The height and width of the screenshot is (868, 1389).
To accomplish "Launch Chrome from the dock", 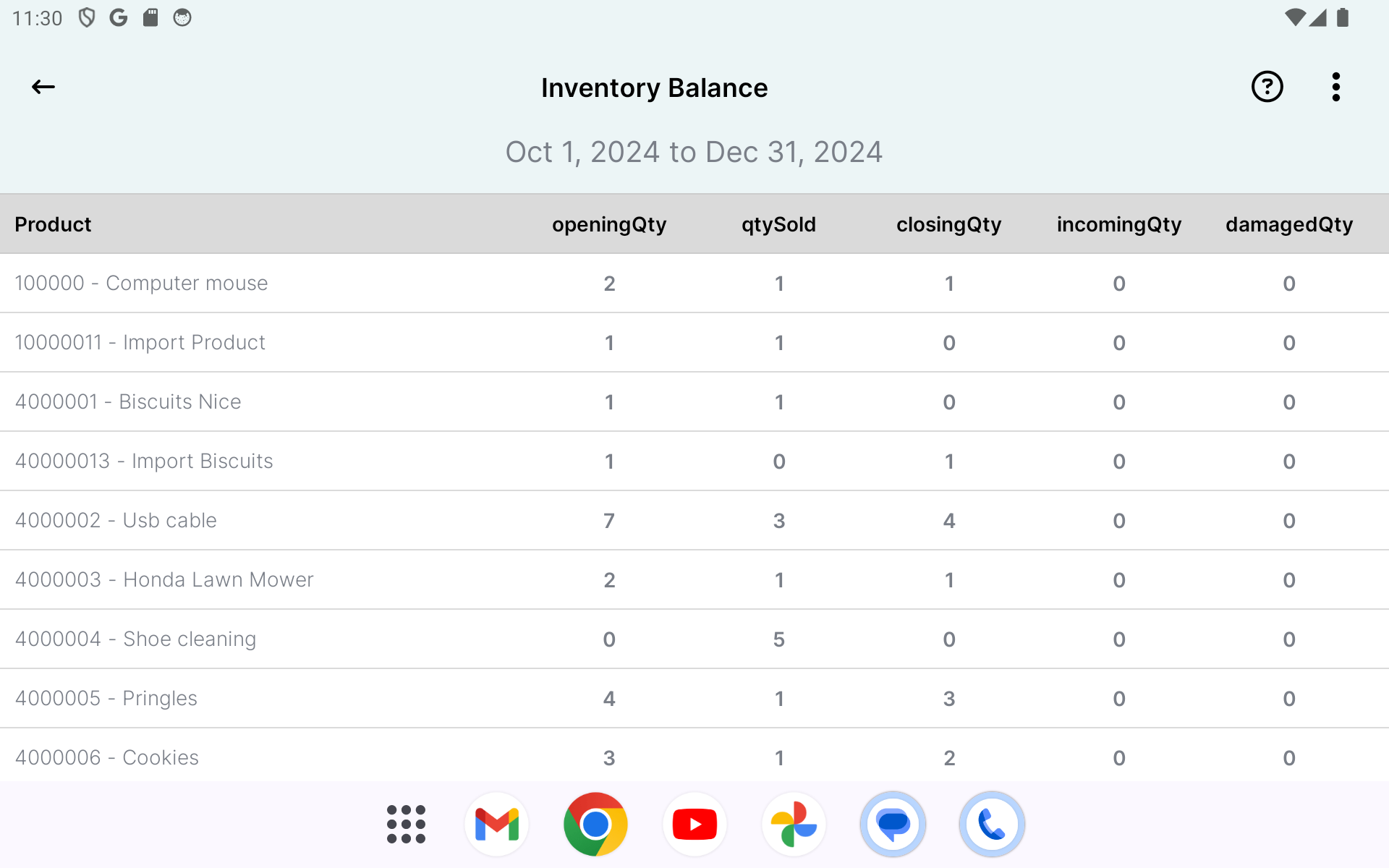I will [595, 824].
